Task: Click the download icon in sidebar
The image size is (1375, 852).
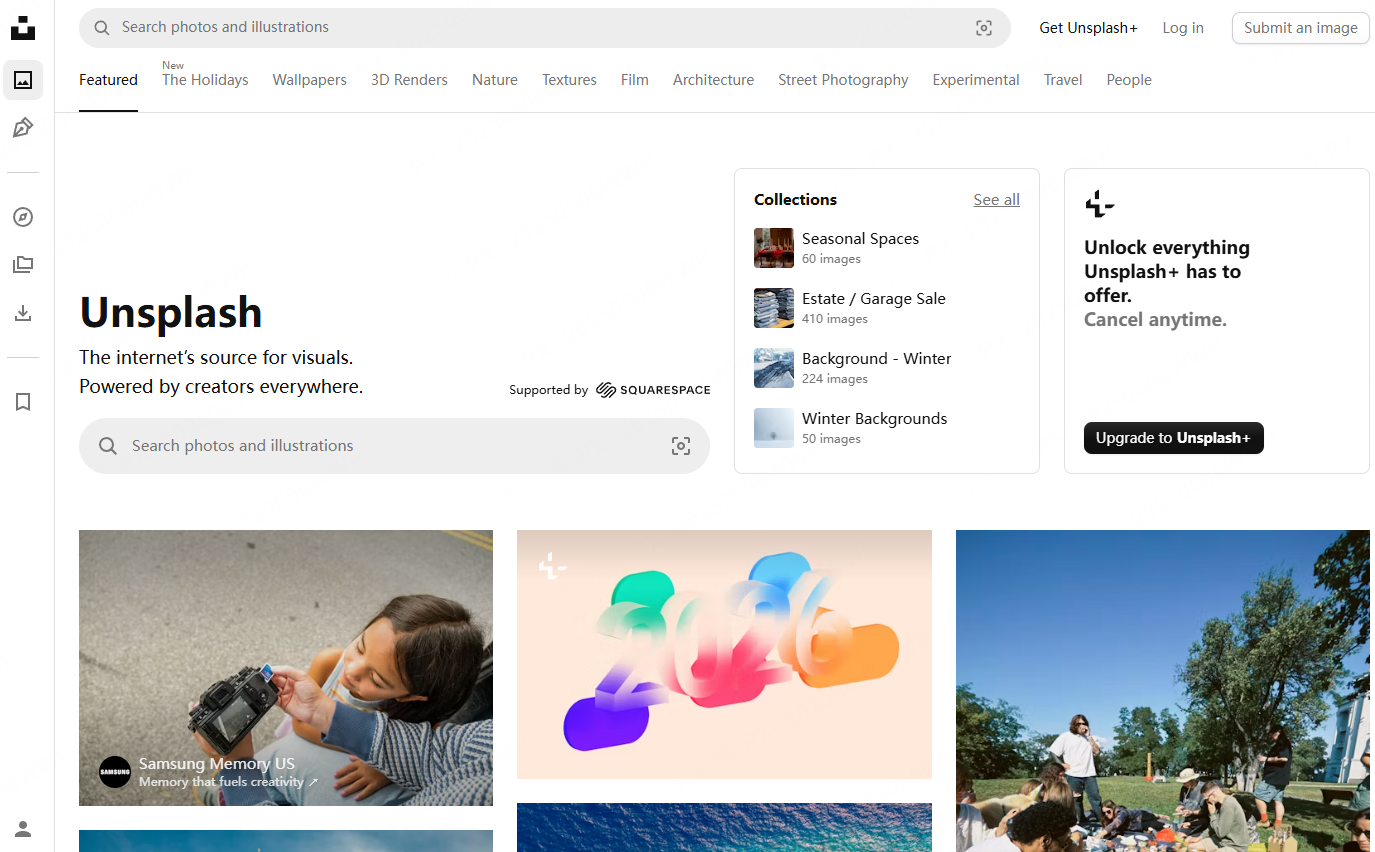Action: point(23,313)
